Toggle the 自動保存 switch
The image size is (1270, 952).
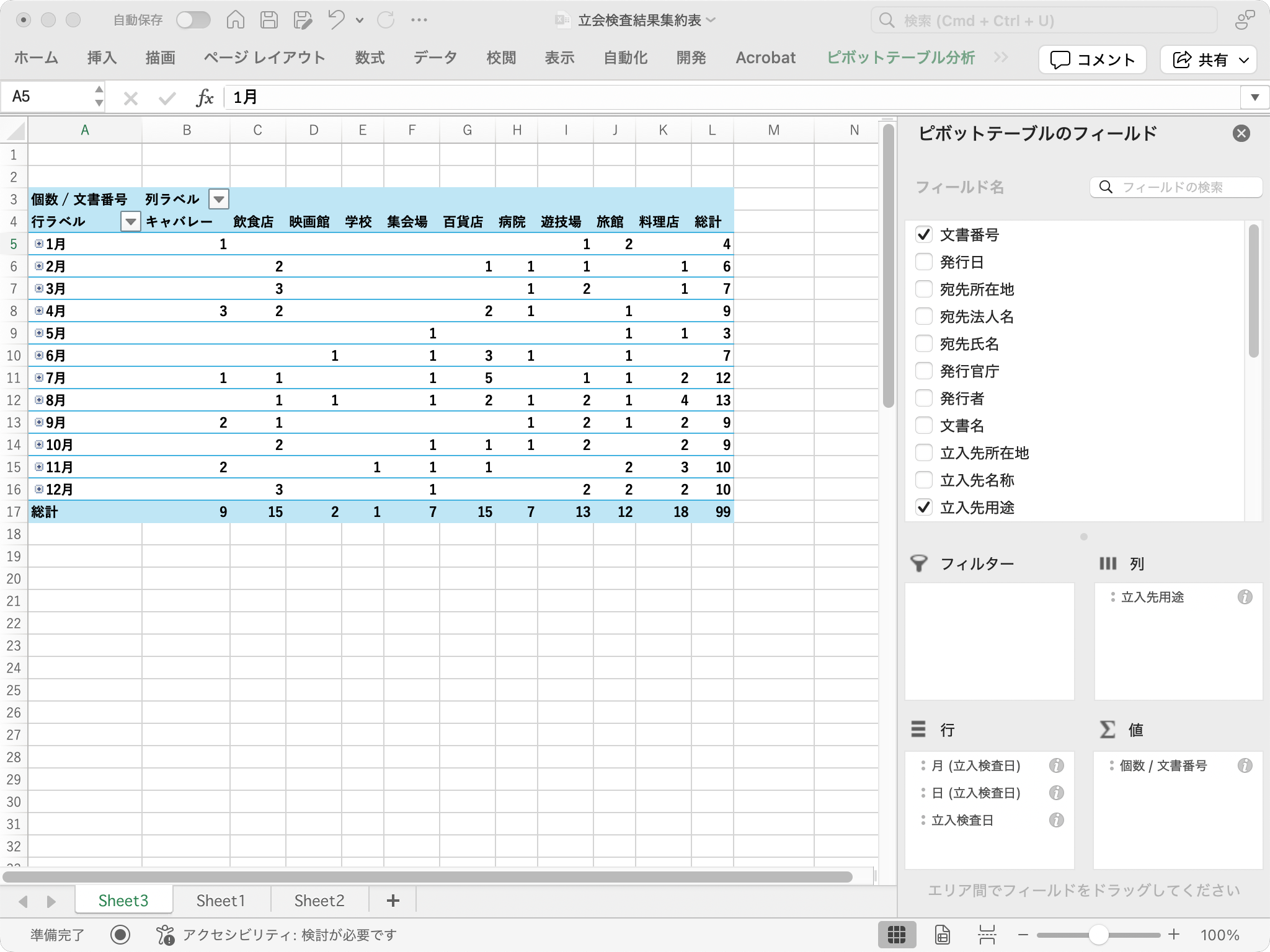[193, 20]
